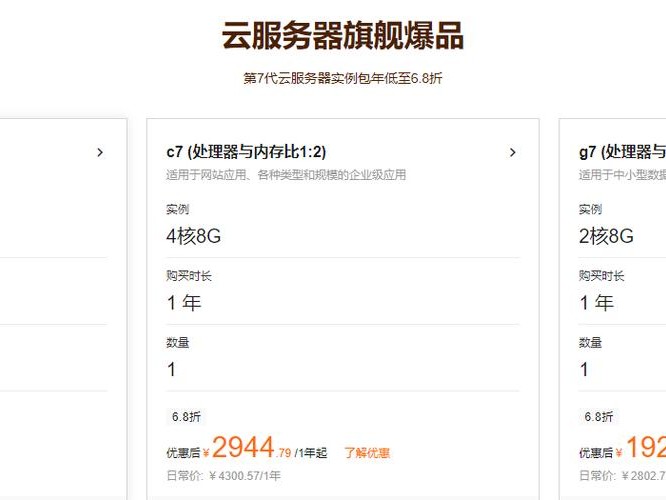666x500 pixels.
Task: Click the 购买时长 label in g7 card
Action: (x=601, y=276)
